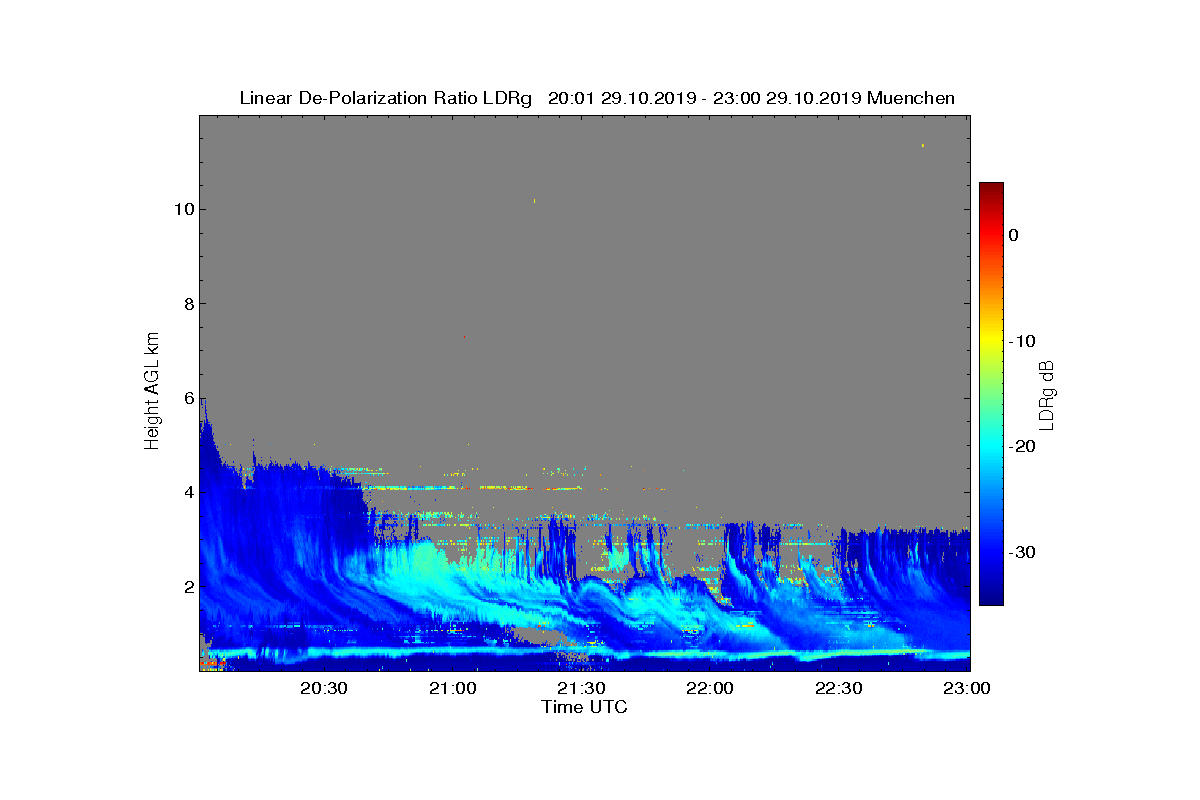Click the plot title 'Linear De-Polarization Ratio LDRg'
Image resolution: width=1200 pixels, height=800 pixels.
coord(385,98)
